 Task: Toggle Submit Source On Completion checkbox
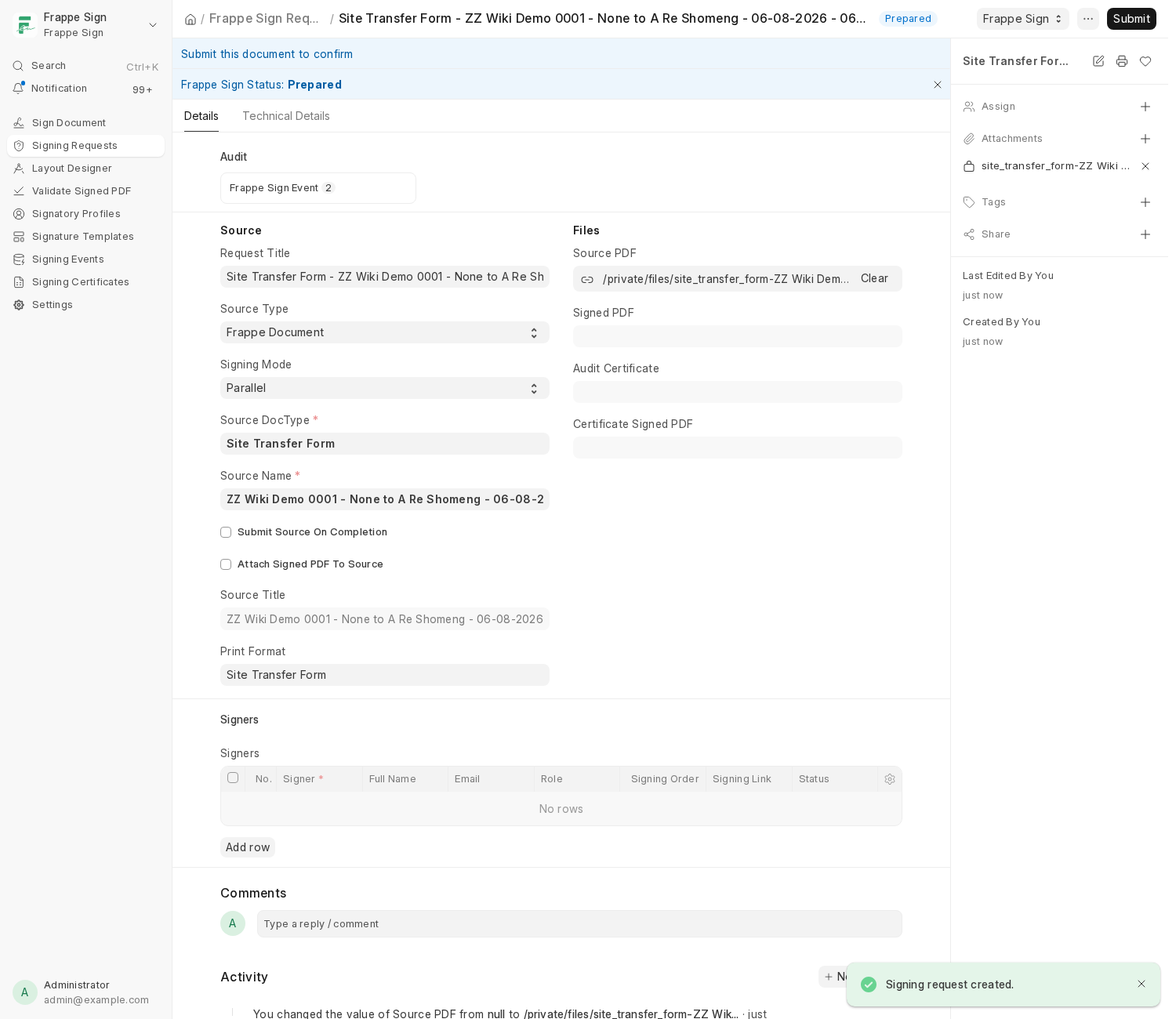pyautogui.click(x=226, y=532)
